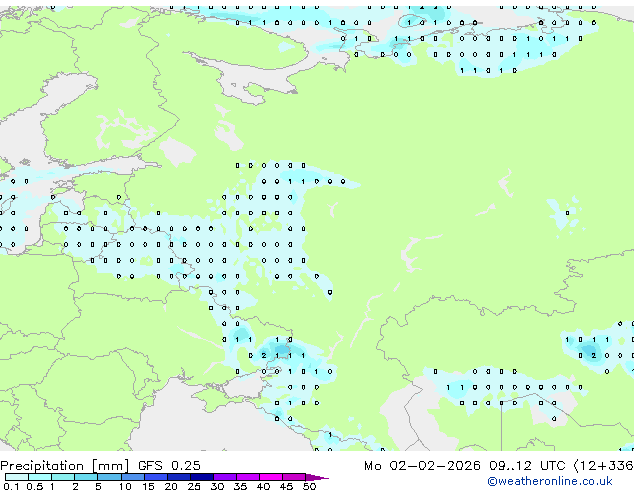Click the '50' legend scale value
This screenshot has height=490, width=634.
click(x=309, y=486)
